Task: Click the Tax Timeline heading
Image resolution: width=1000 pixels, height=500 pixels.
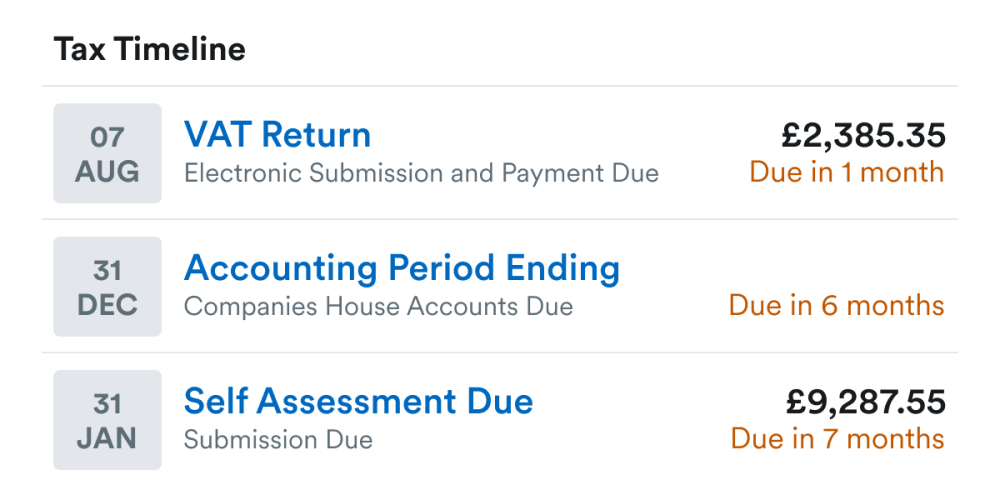Action: [150, 49]
